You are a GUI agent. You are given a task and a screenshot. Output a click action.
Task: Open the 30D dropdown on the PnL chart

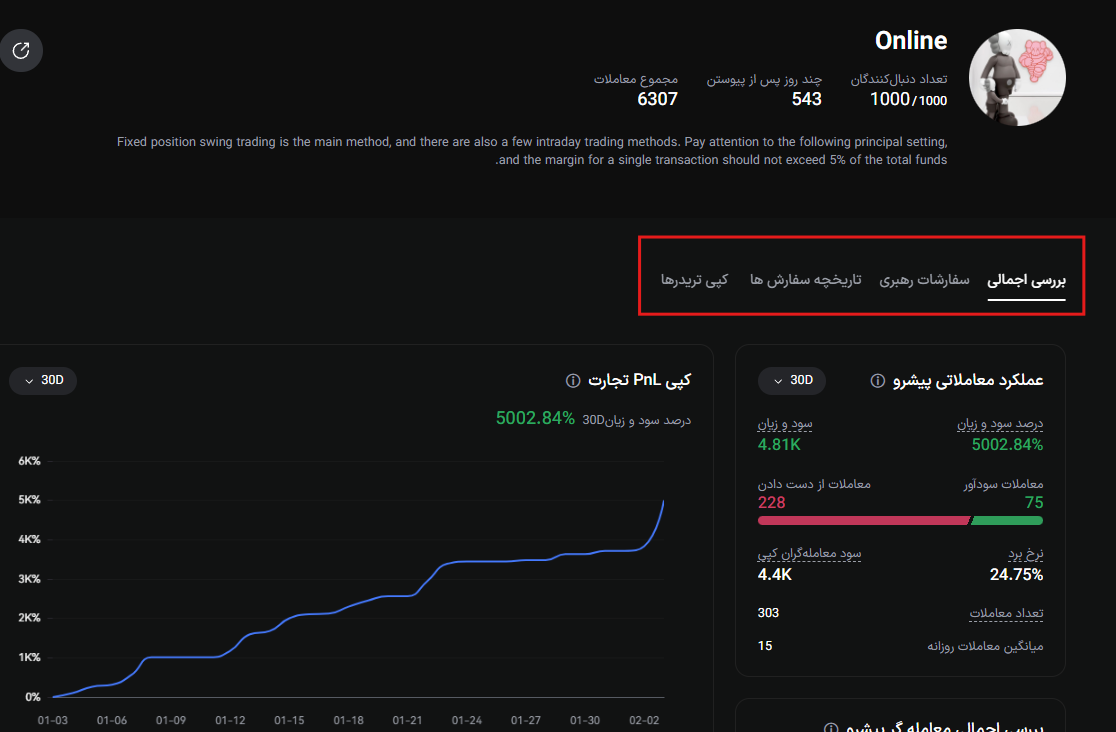coord(43,381)
